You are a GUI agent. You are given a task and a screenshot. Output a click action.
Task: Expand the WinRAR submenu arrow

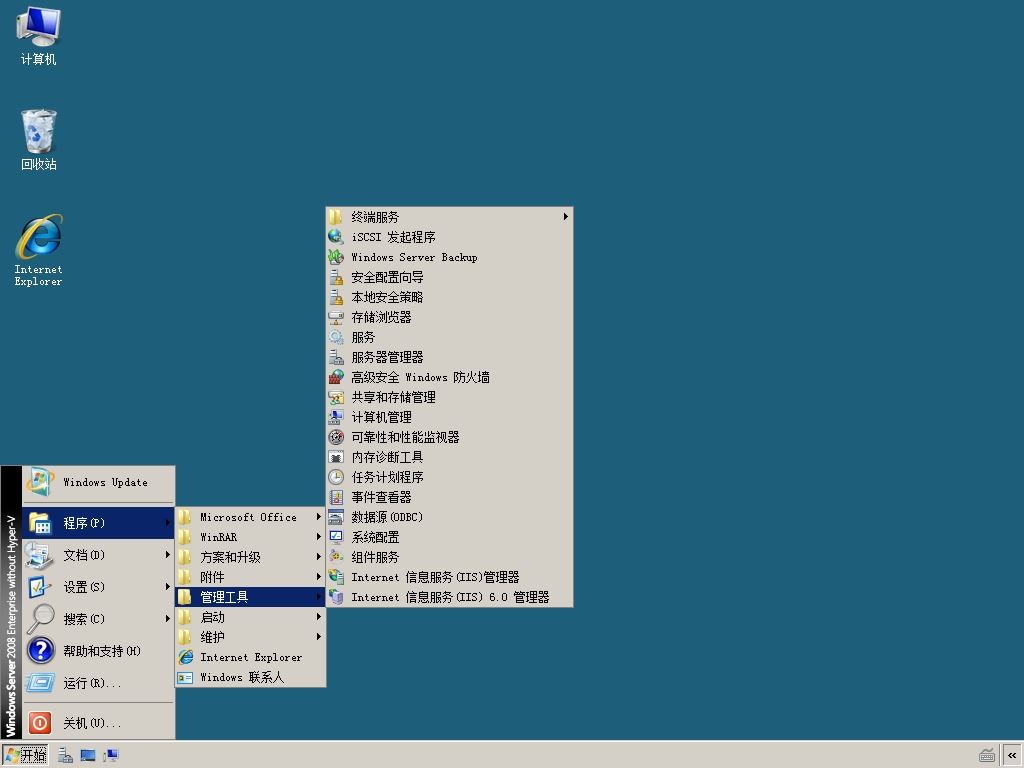coord(319,537)
